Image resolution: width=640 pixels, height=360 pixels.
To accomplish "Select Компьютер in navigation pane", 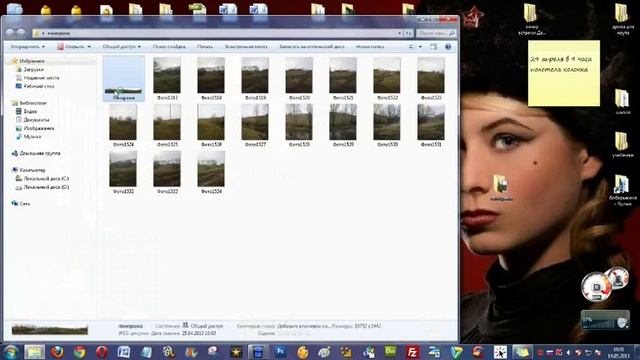I will pos(28,170).
